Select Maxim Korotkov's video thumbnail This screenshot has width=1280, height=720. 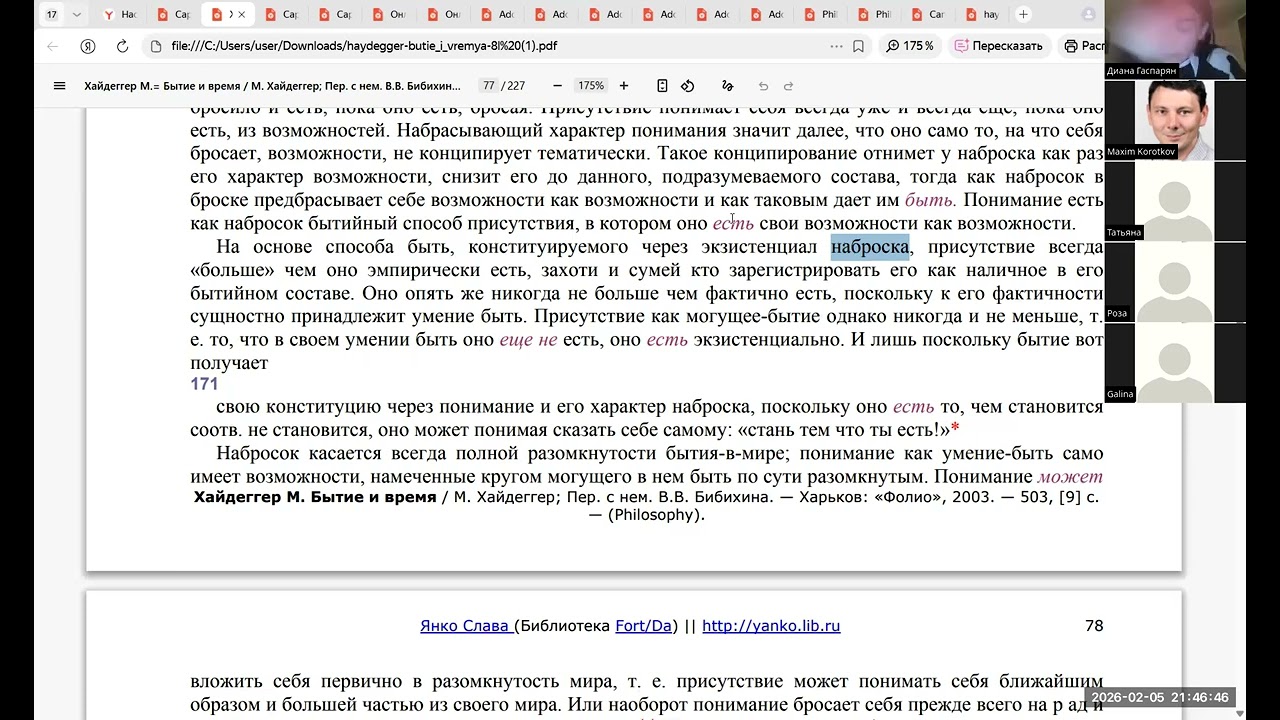[1175, 120]
